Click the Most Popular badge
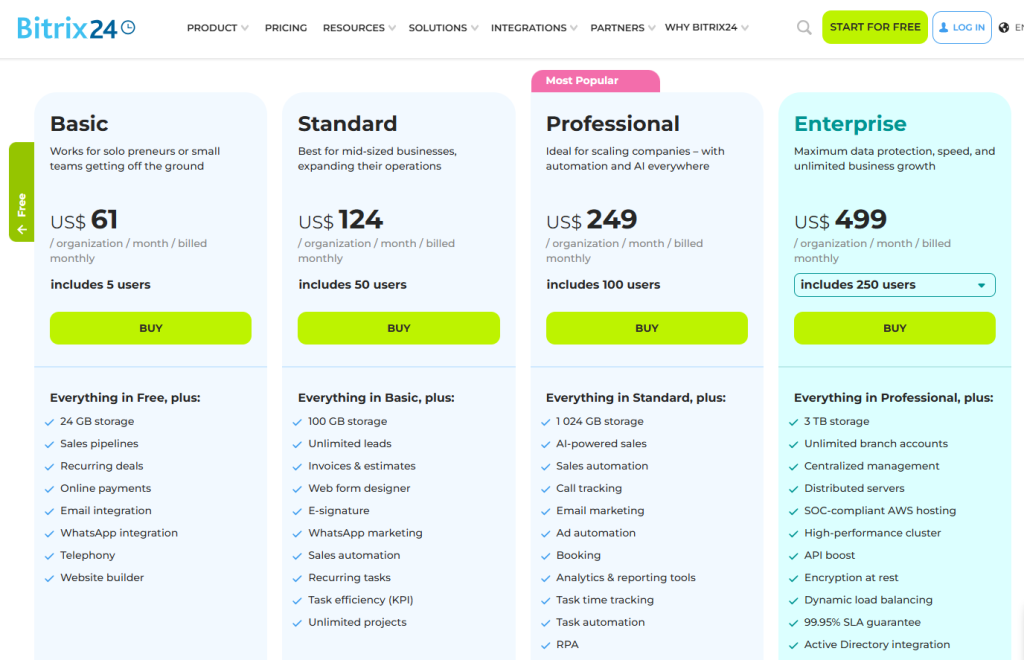Viewport: 1024px width, 660px height. [582, 81]
